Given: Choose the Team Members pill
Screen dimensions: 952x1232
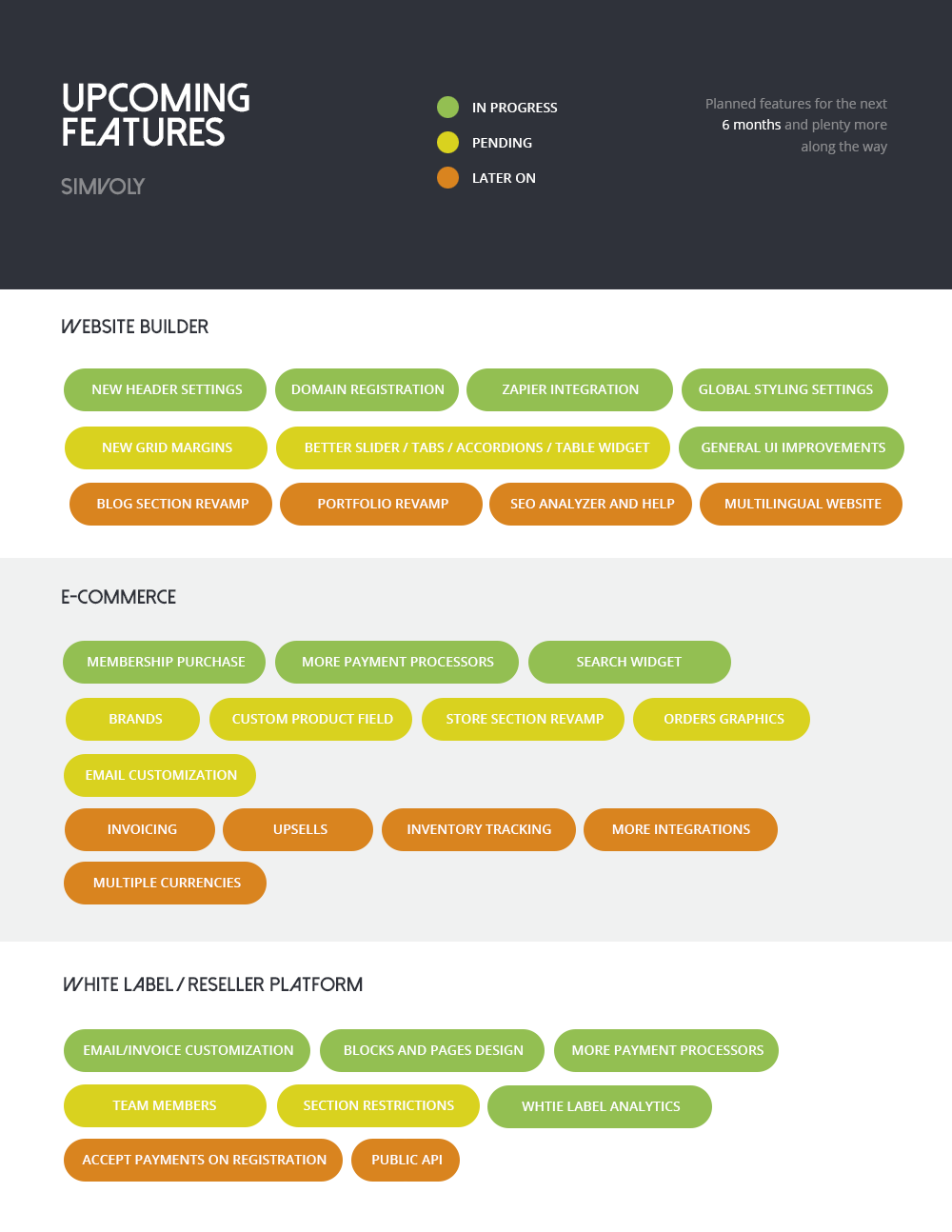Looking at the screenshot, I should 165,1105.
